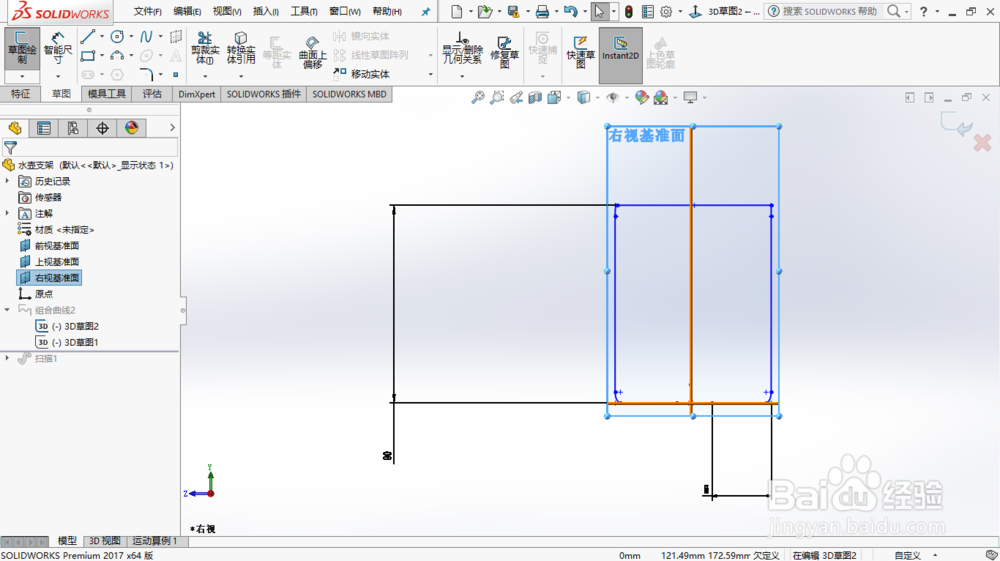The width and height of the screenshot is (1000, 561).
Task: Switch to the 特征 features tab
Action: (20, 94)
